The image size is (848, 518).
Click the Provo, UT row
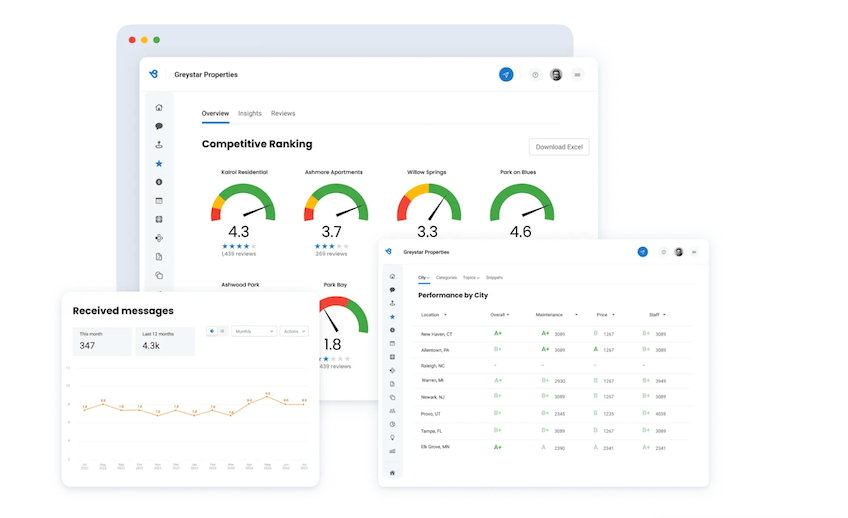pyautogui.click(x=552, y=414)
